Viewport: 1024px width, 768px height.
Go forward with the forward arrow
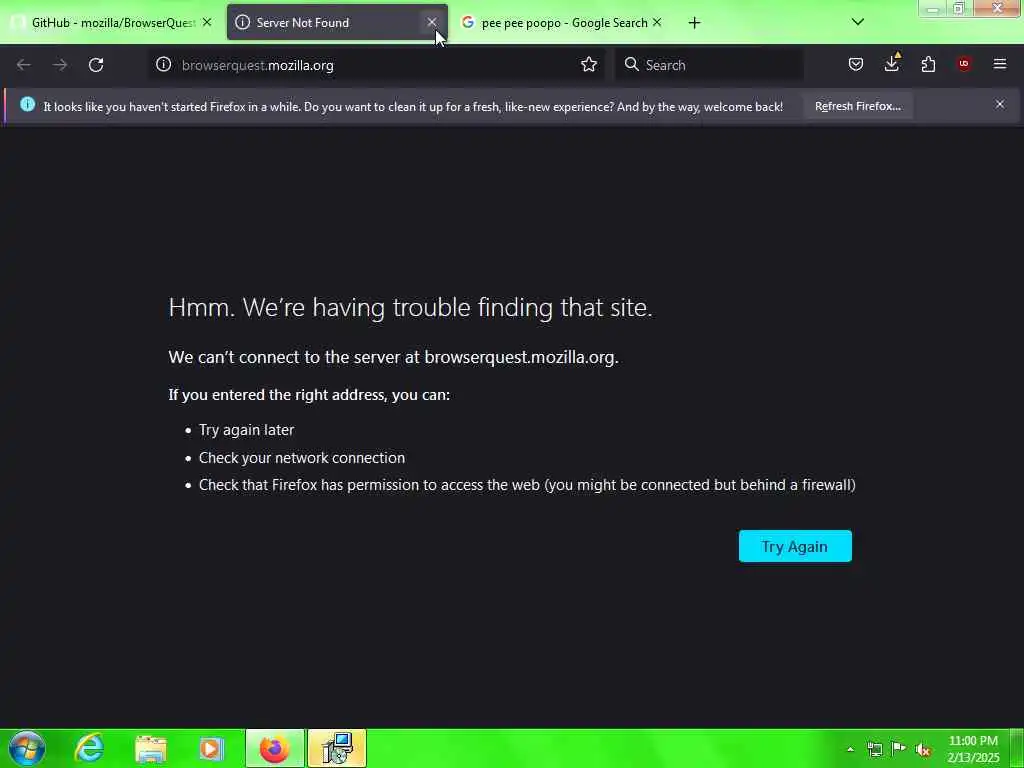(59, 65)
